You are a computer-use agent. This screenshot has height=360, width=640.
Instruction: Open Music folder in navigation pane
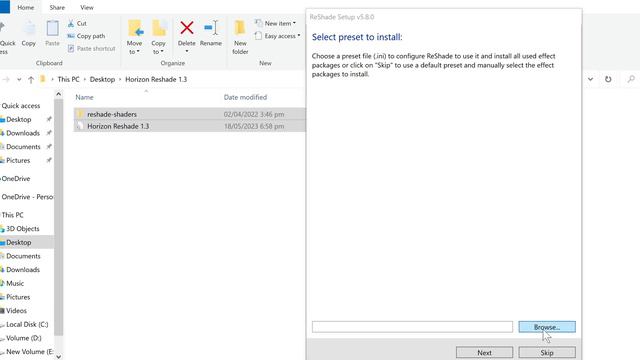coord(15,283)
